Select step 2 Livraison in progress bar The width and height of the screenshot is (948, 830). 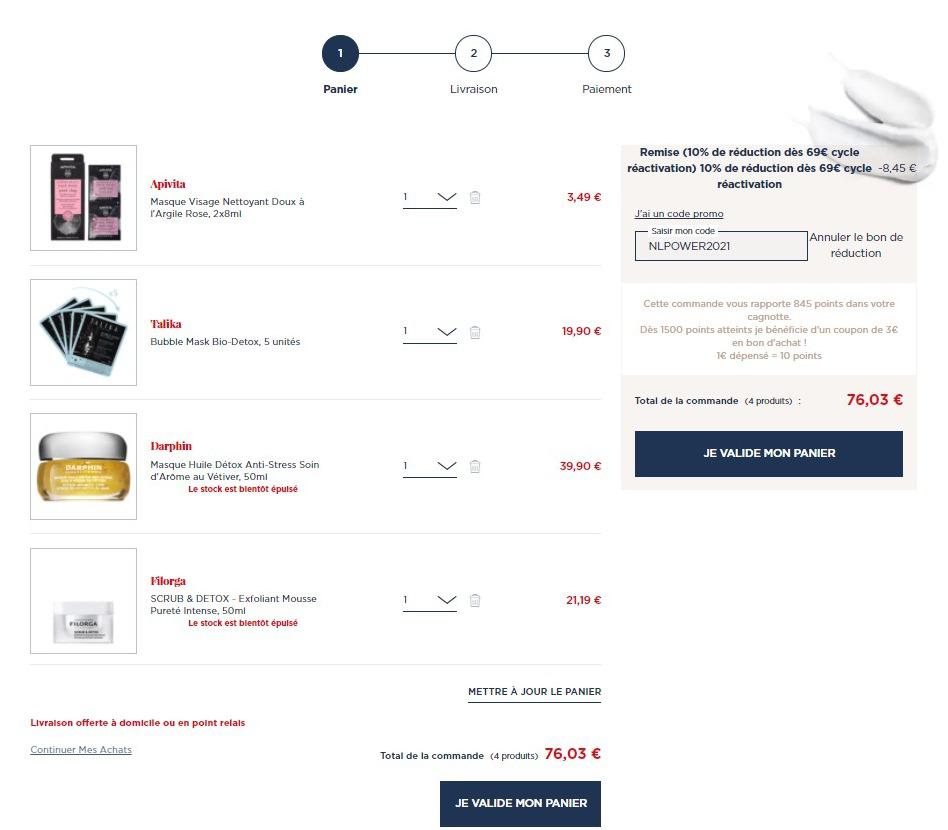(473, 53)
